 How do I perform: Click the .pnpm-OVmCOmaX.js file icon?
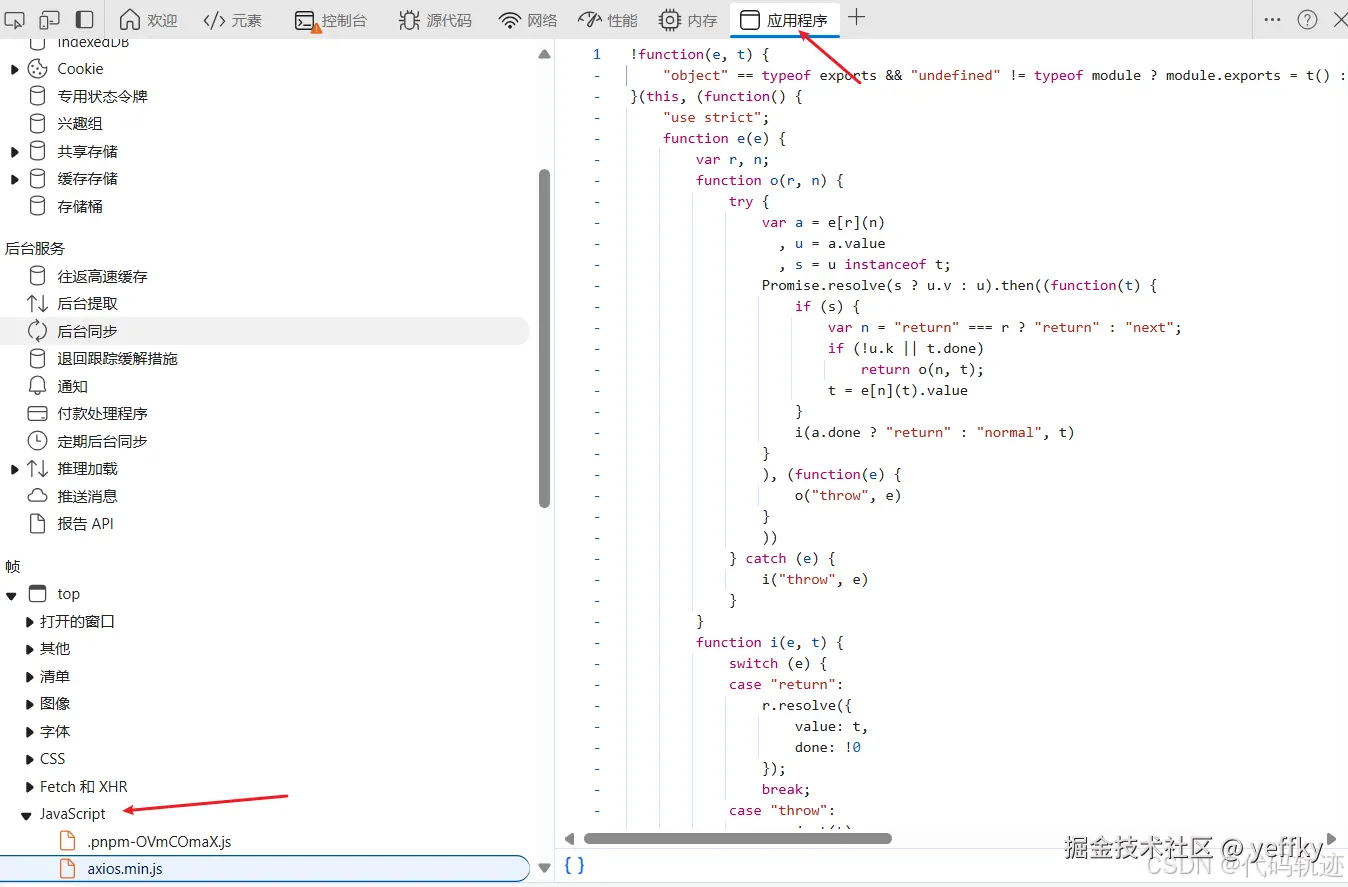(68, 842)
